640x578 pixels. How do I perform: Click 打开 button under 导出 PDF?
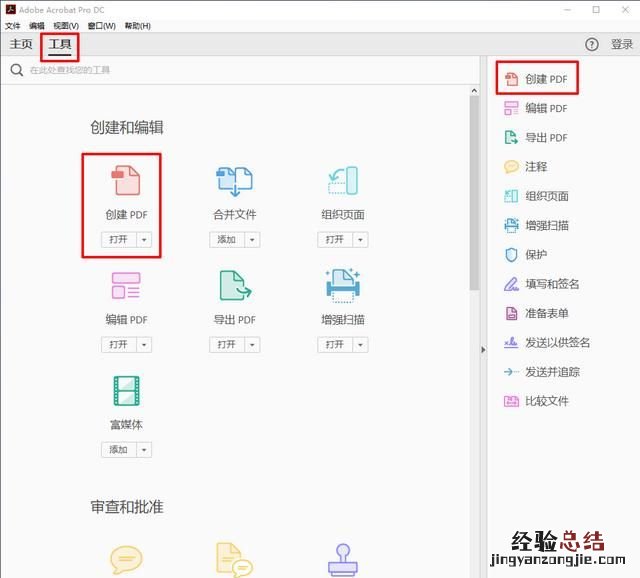(227, 345)
